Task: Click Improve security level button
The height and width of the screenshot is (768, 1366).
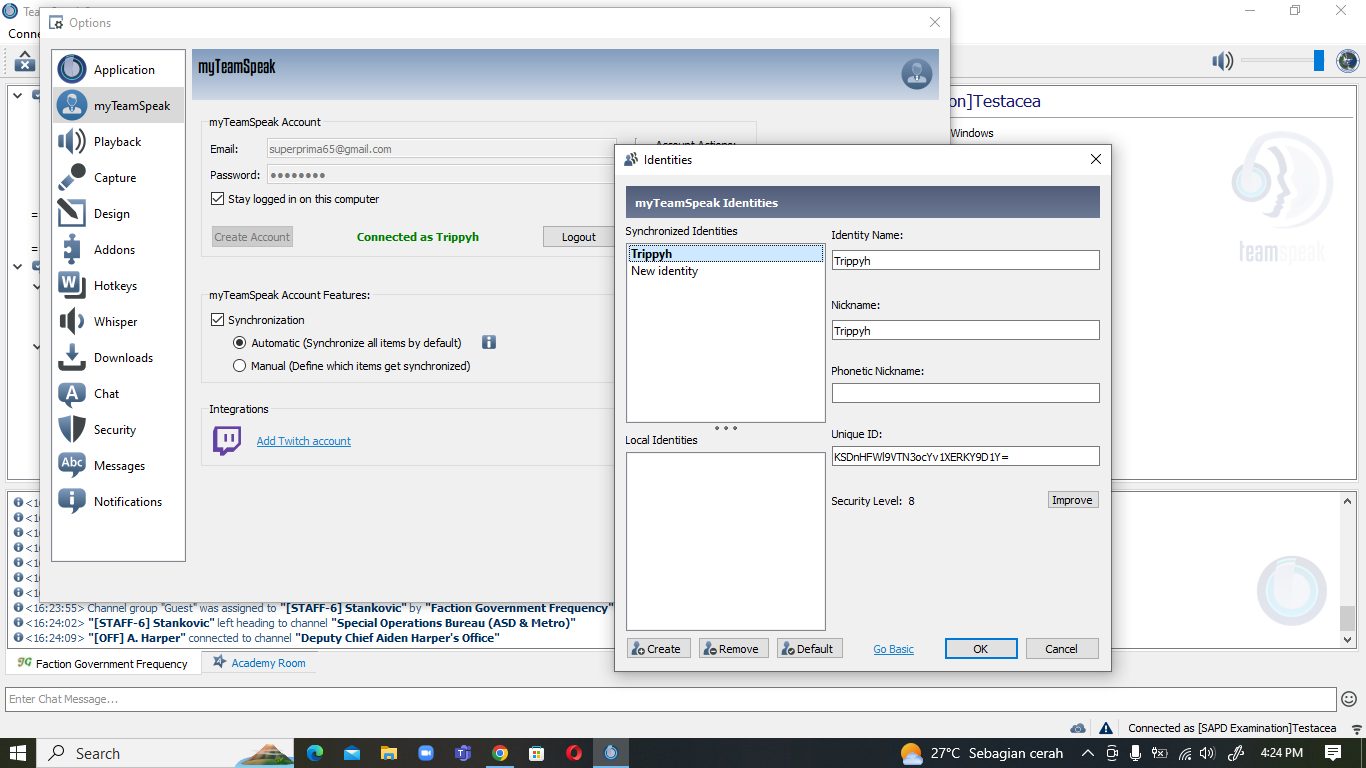Action: (x=1073, y=500)
